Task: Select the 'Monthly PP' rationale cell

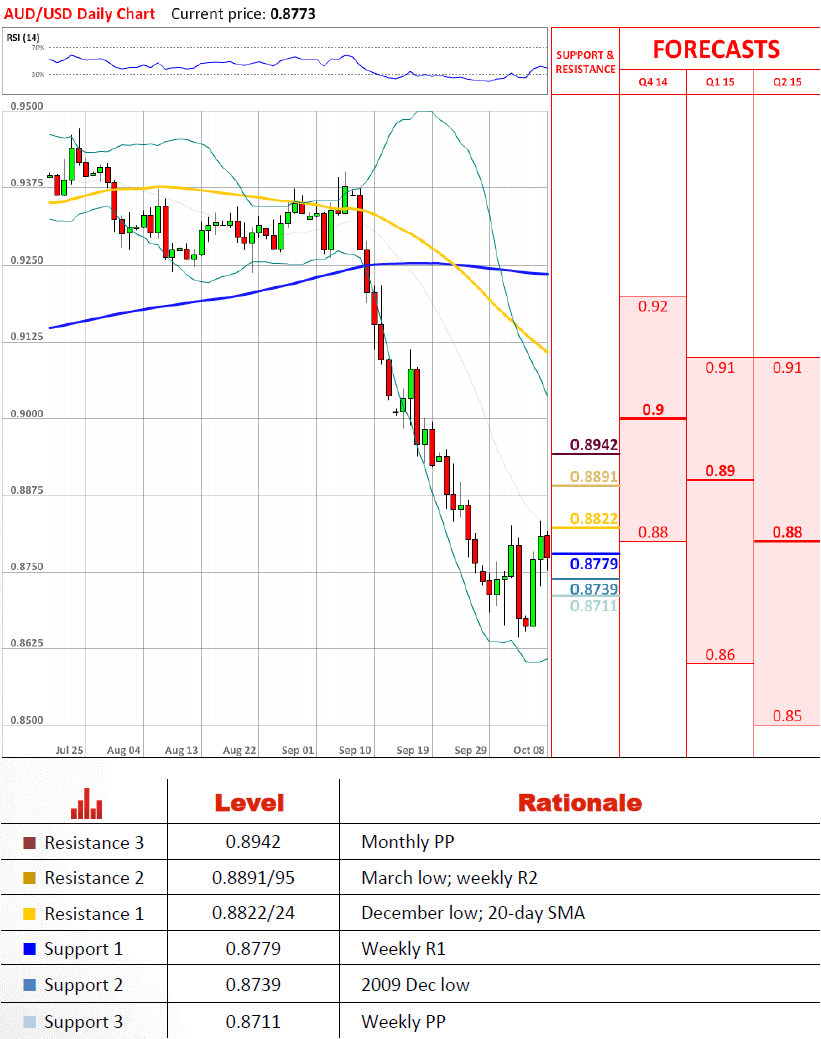Action: click(399, 843)
